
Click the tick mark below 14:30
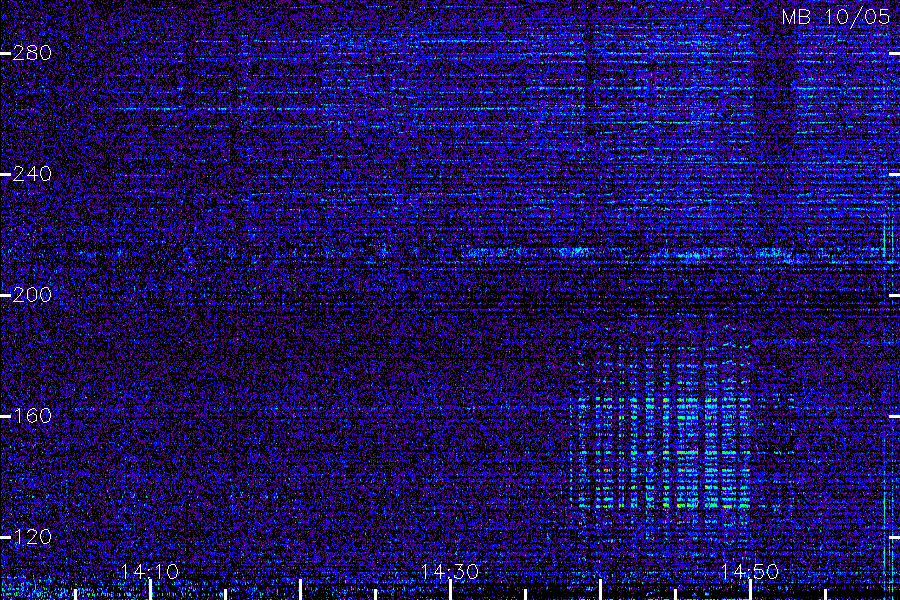click(x=451, y=590)
